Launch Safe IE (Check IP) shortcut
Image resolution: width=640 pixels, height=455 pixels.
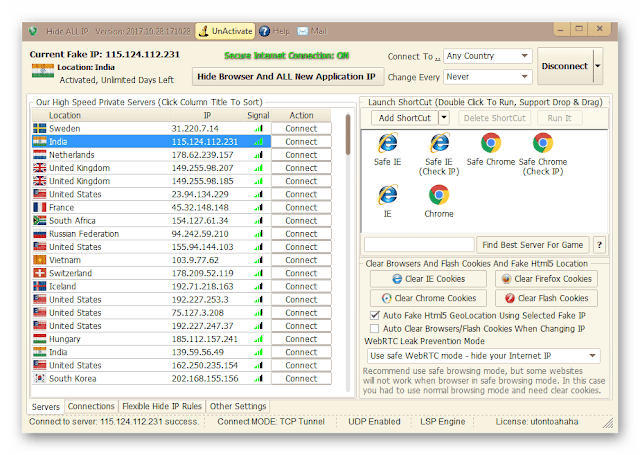[439, 154]
